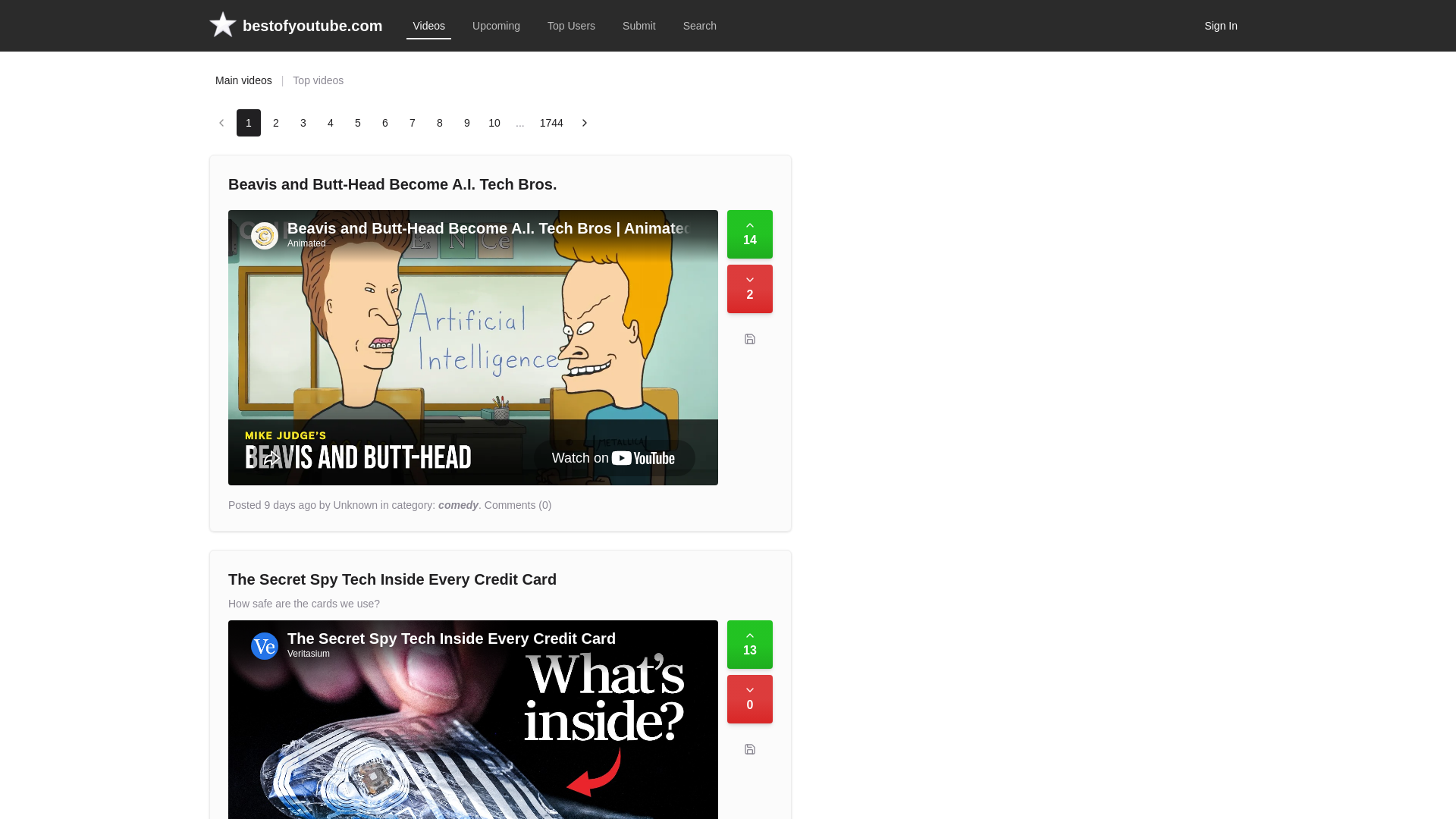Save the Secret Spy Tech video

coord(750,749)
